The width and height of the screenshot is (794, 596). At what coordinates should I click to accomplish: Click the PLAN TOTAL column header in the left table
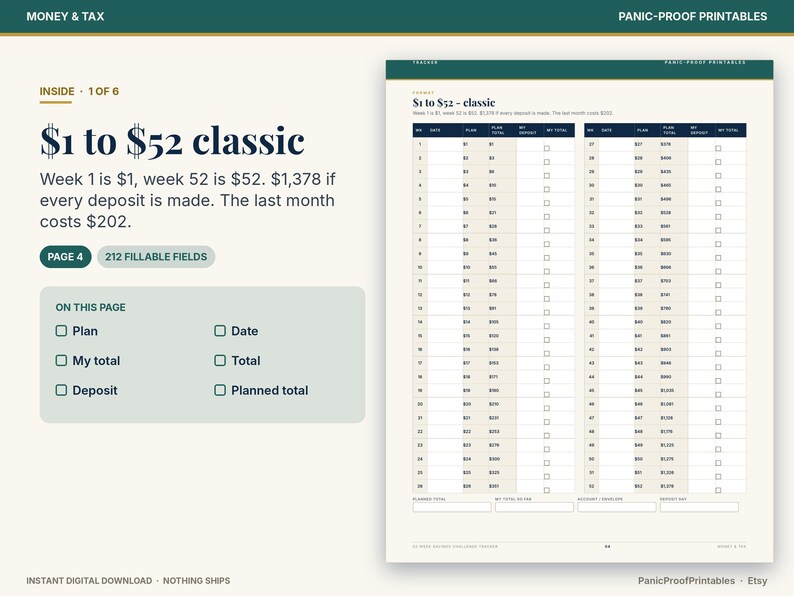pos(498,130)
